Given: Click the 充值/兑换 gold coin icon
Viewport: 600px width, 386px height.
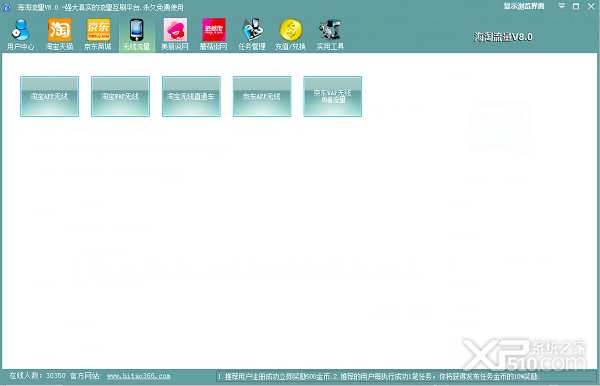Looking at the screenshot, I should click(x=290, y=34).
